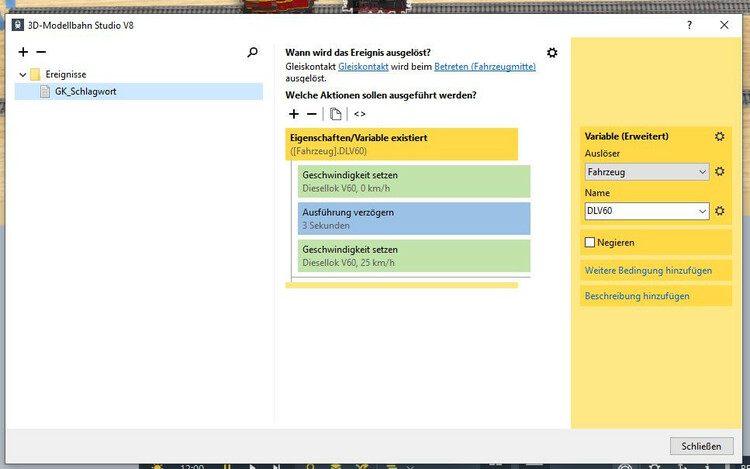Remove selected event with the minus icon
Image resolution: width=750 pixels, height=469 pixels.
click(41, 52)
